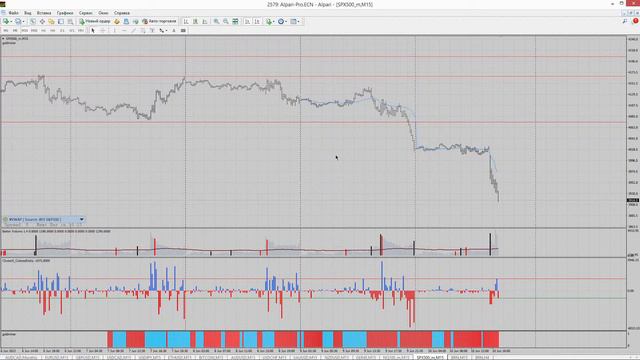The width and height of the screenshot is (640, 360).
Task: Select the Crosshair tool
Action: coord(103,31)
